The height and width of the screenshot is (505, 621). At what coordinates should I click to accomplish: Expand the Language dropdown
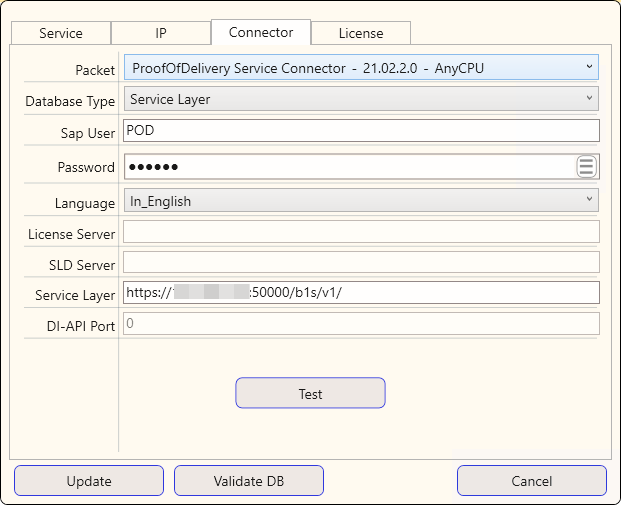click(x=360, y=201)
